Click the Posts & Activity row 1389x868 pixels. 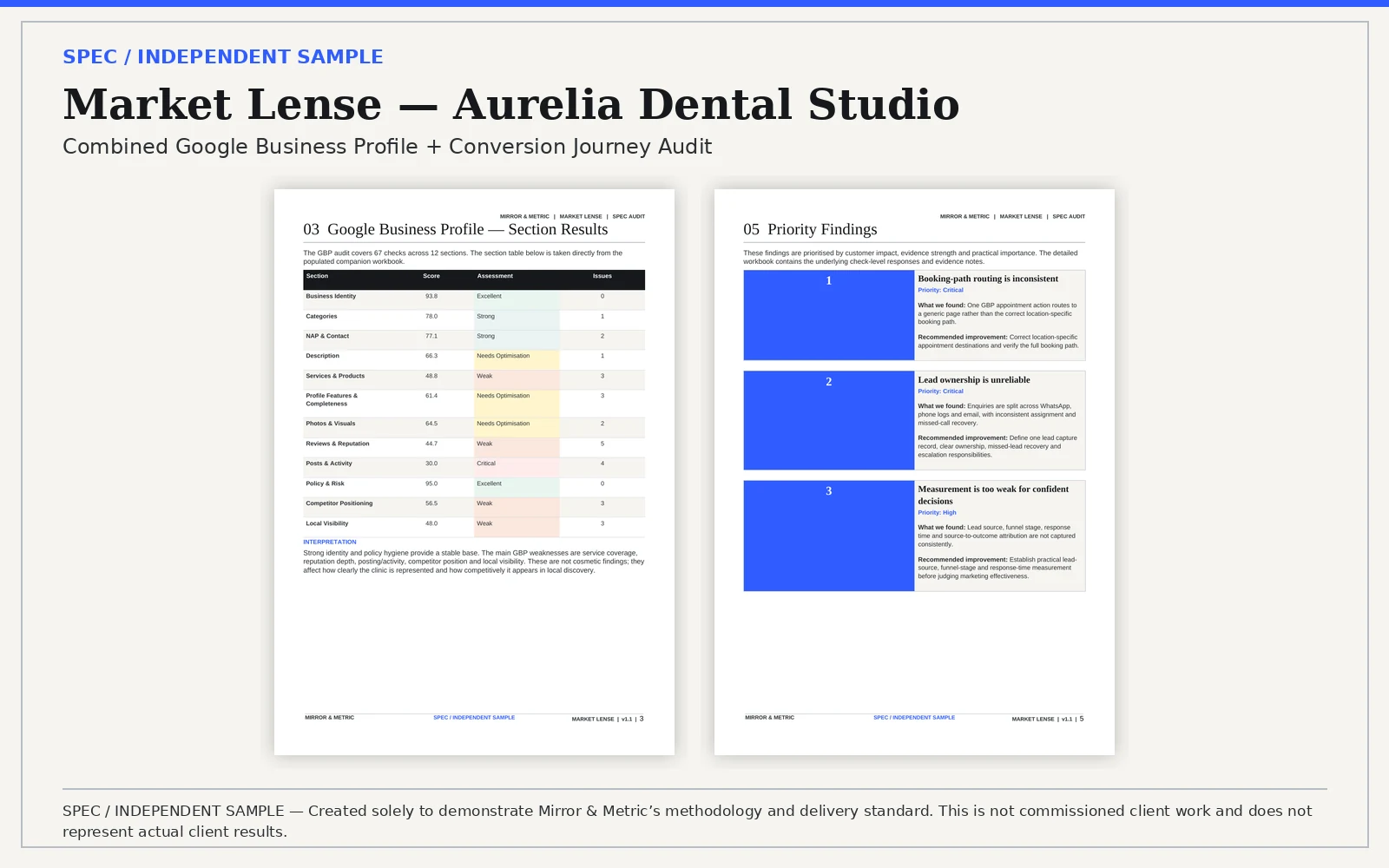474,467
